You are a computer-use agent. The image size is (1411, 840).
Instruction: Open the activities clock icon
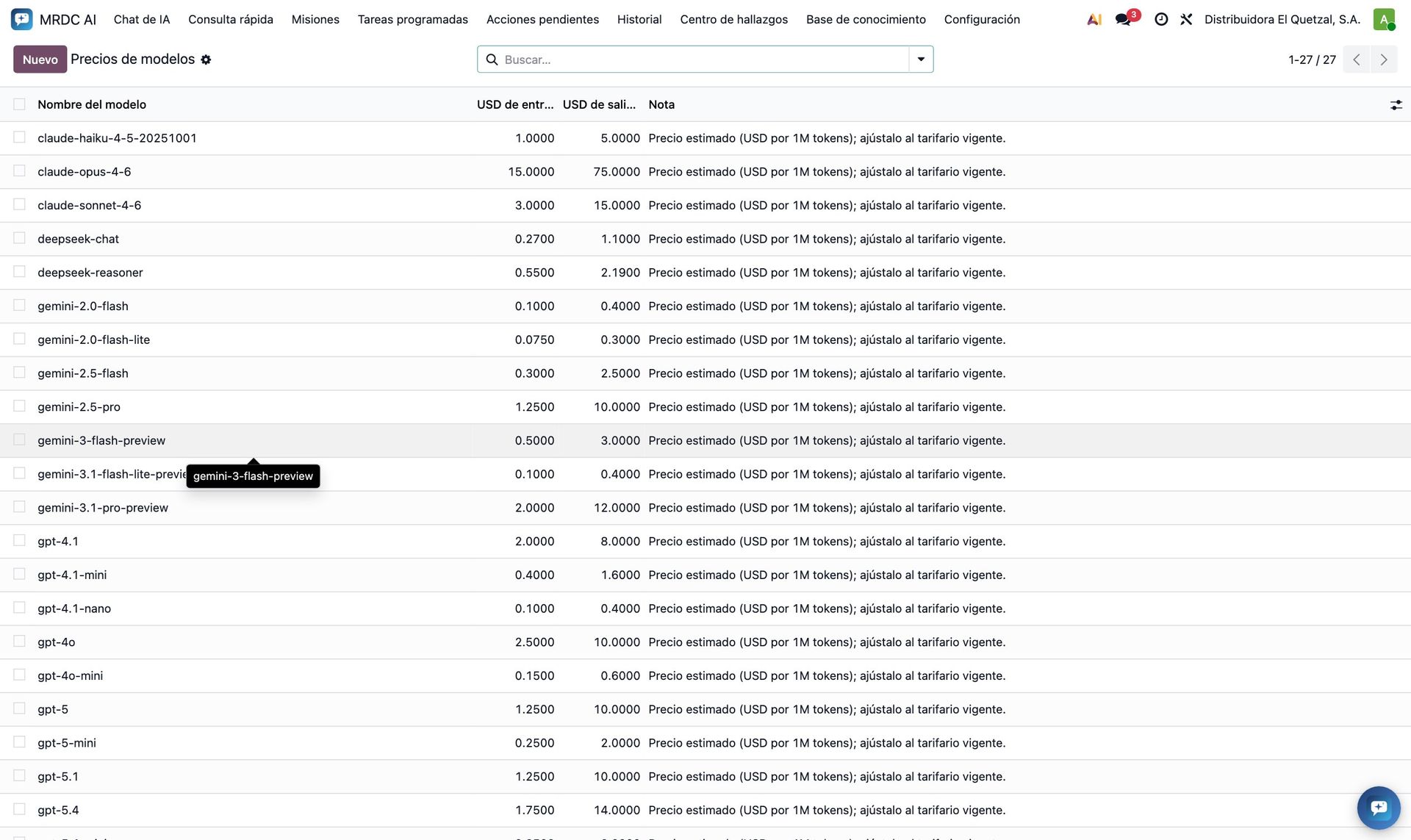(1161, 19)
